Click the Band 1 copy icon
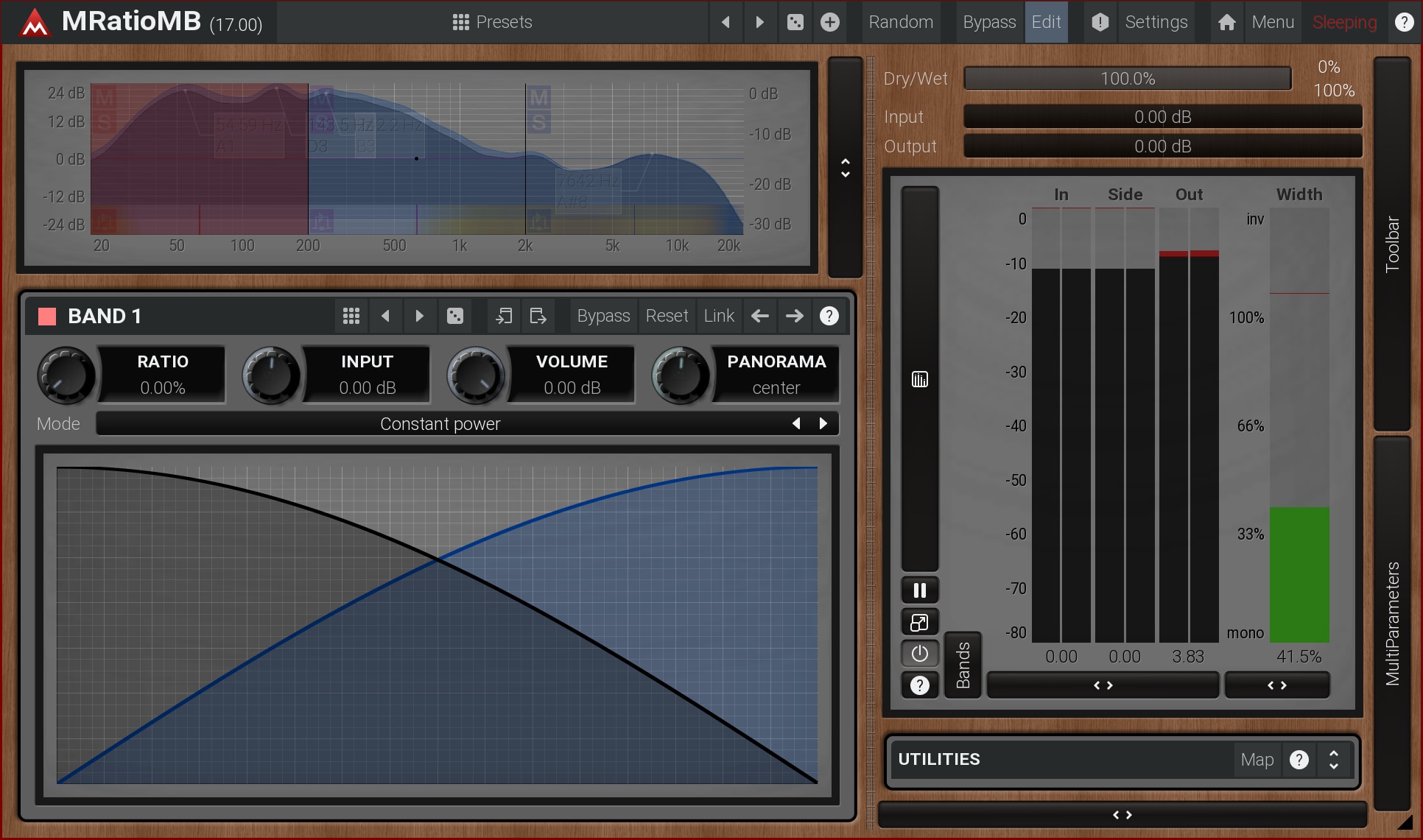 point(504,316)
